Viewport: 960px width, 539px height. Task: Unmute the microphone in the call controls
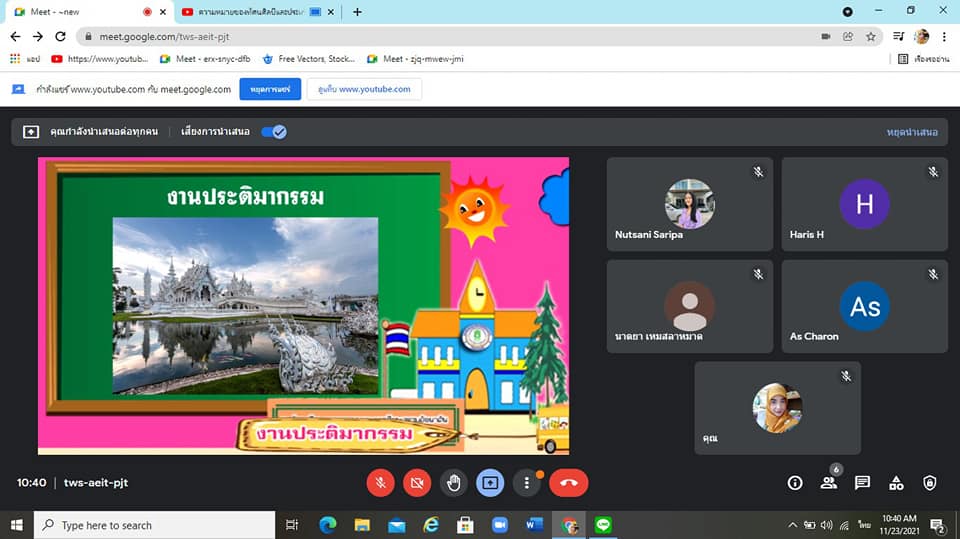tap(380, 483)
